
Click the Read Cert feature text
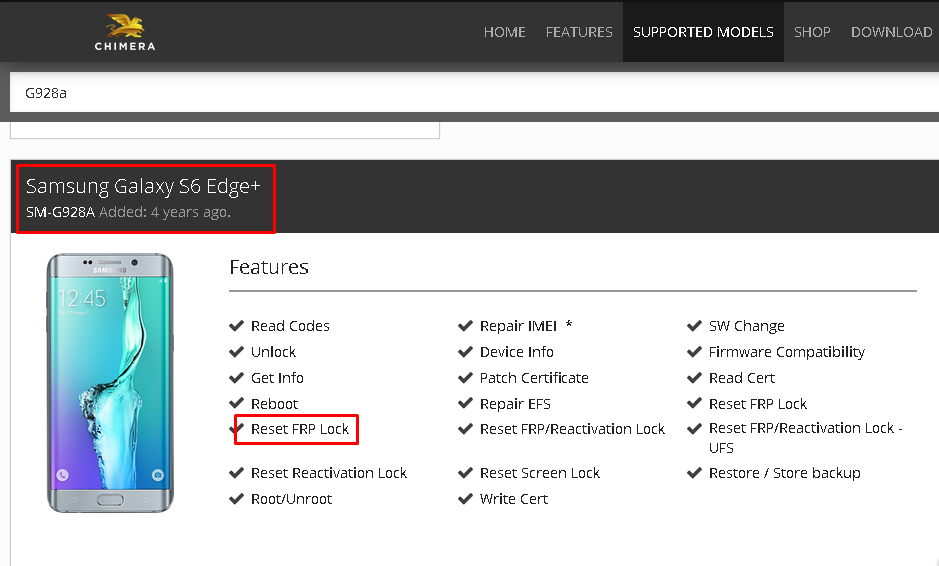pyautogui.click(x=741, y=378)
